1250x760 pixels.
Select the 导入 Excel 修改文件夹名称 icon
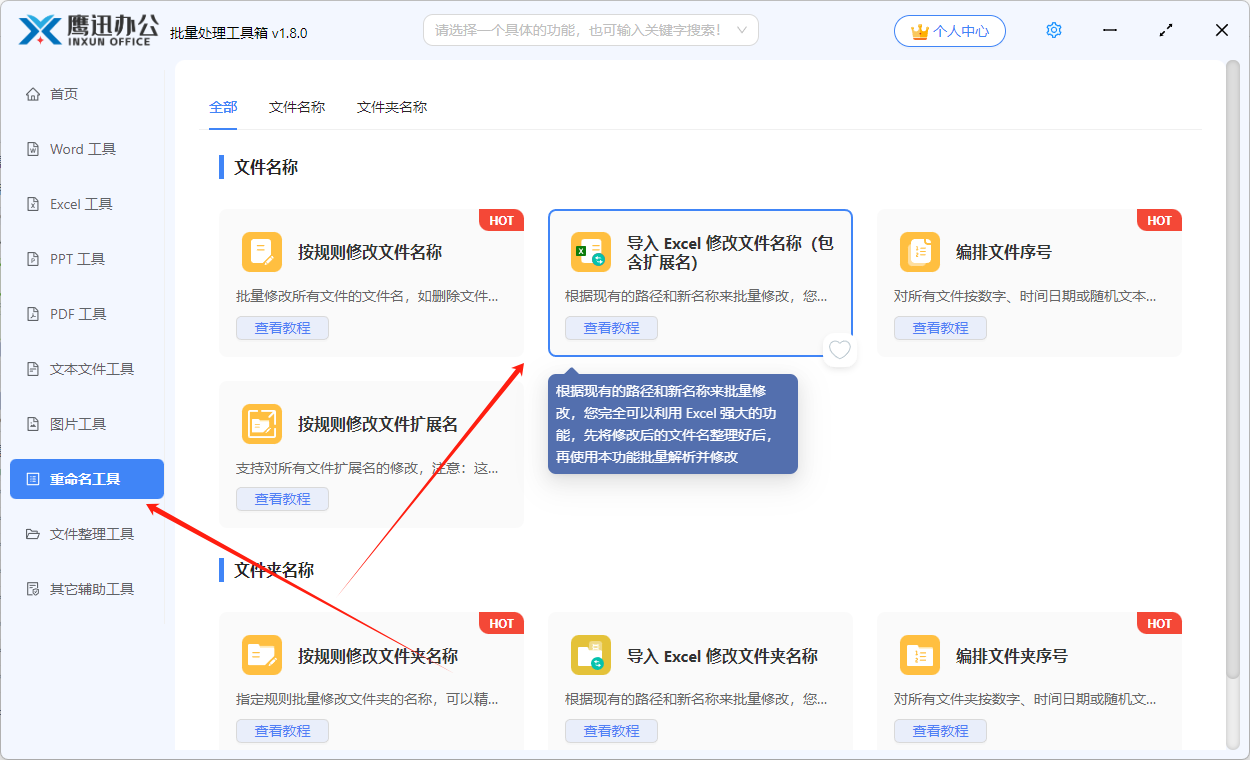[x=591, y=655]
